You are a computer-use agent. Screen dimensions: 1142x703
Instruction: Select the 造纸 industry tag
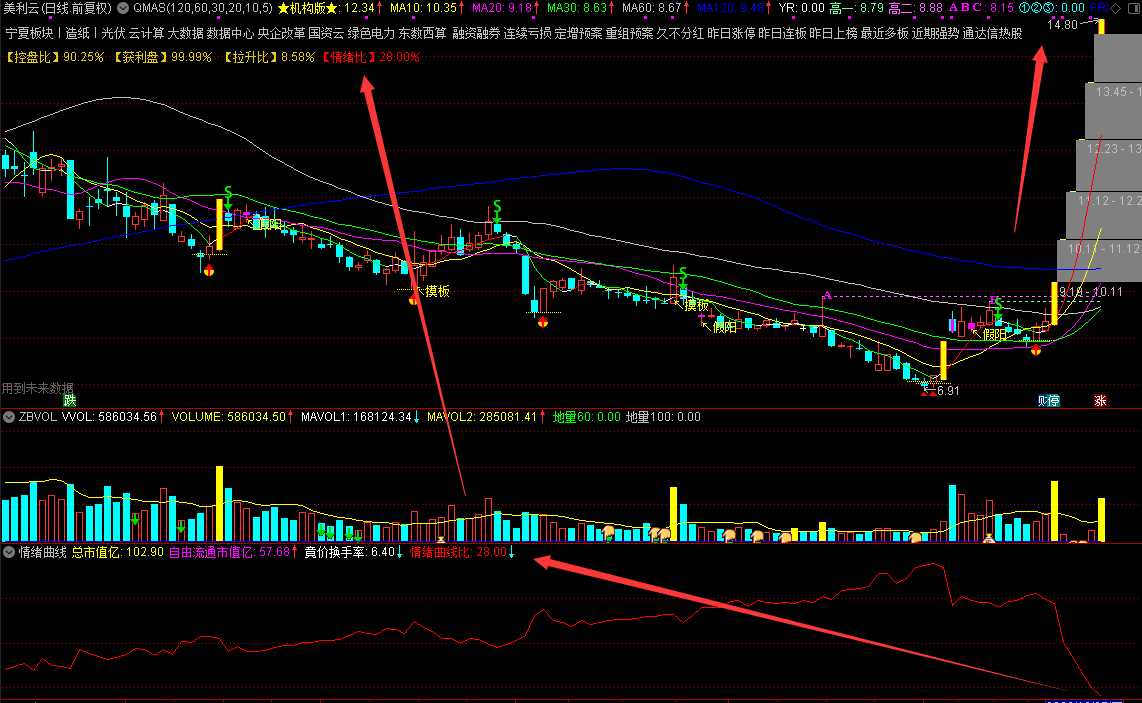tap(77, 34)
